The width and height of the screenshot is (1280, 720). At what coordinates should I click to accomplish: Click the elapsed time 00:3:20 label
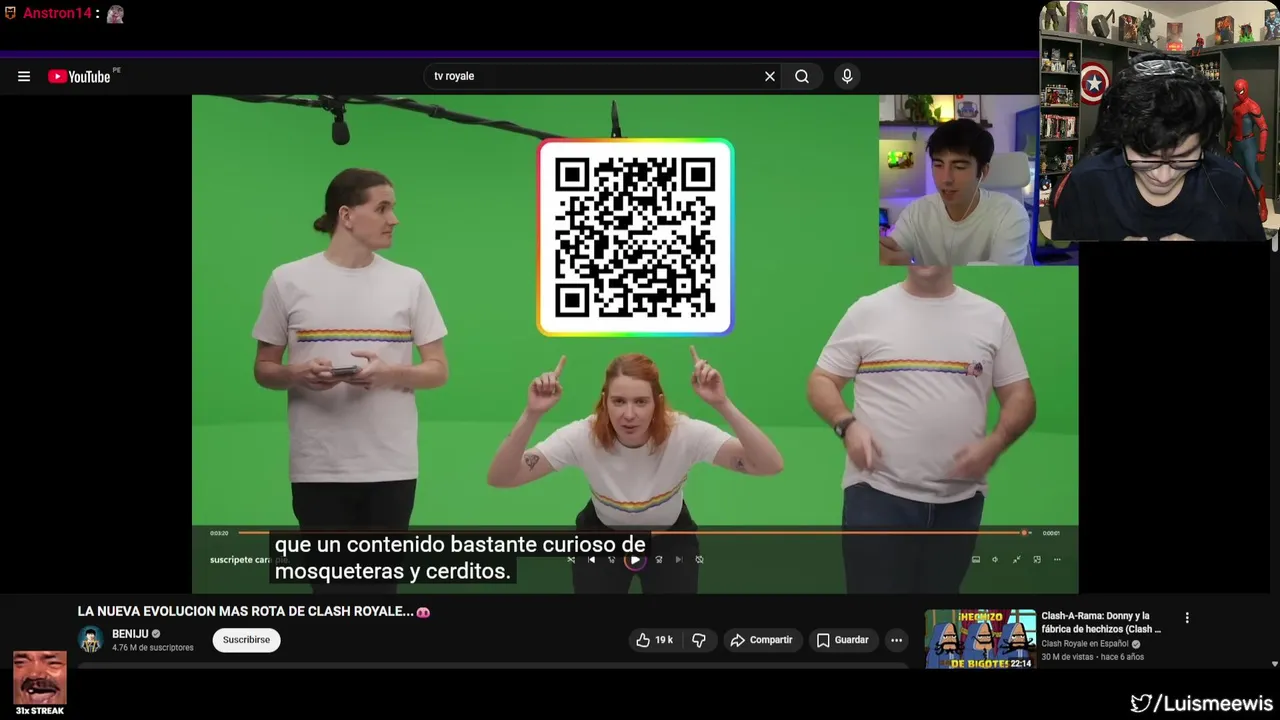[219, 533]
